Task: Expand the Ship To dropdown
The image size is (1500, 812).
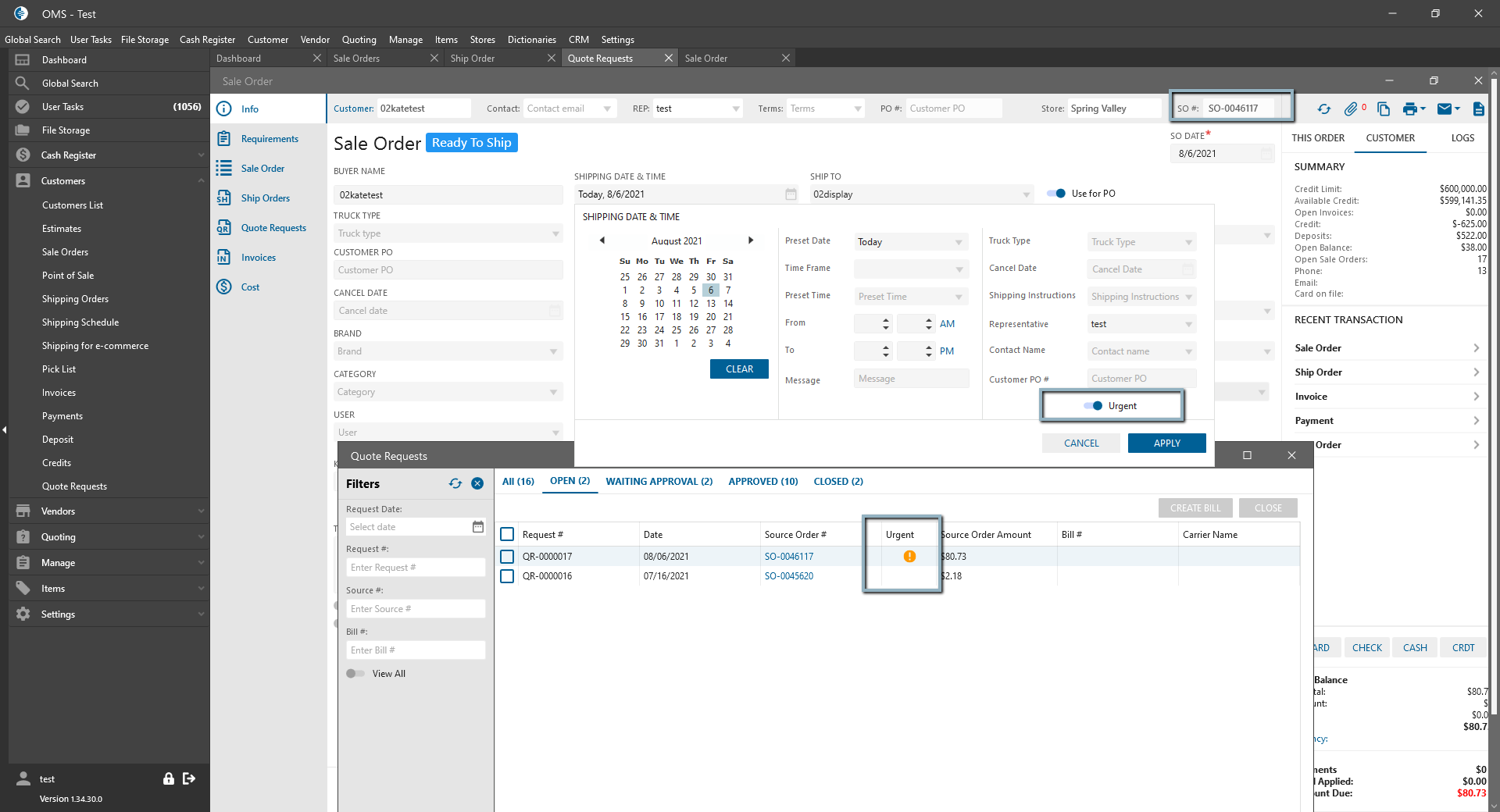Action: 1026,194
